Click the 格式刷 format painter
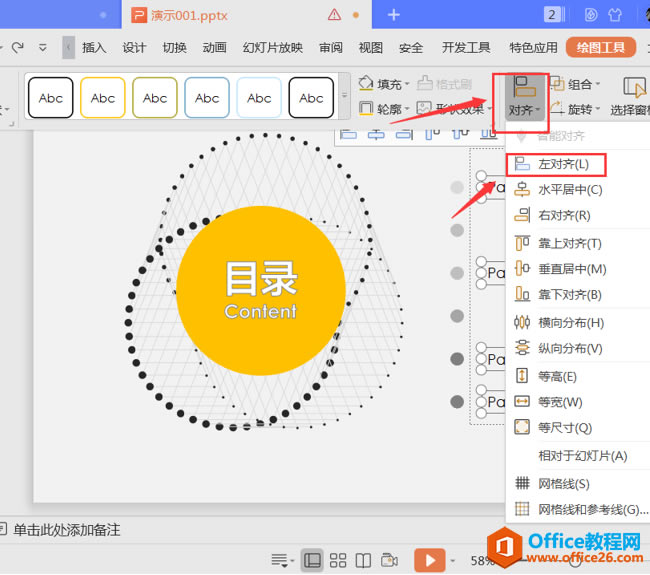Viewport: 650px width, 575px height. (x=444, y=84)
